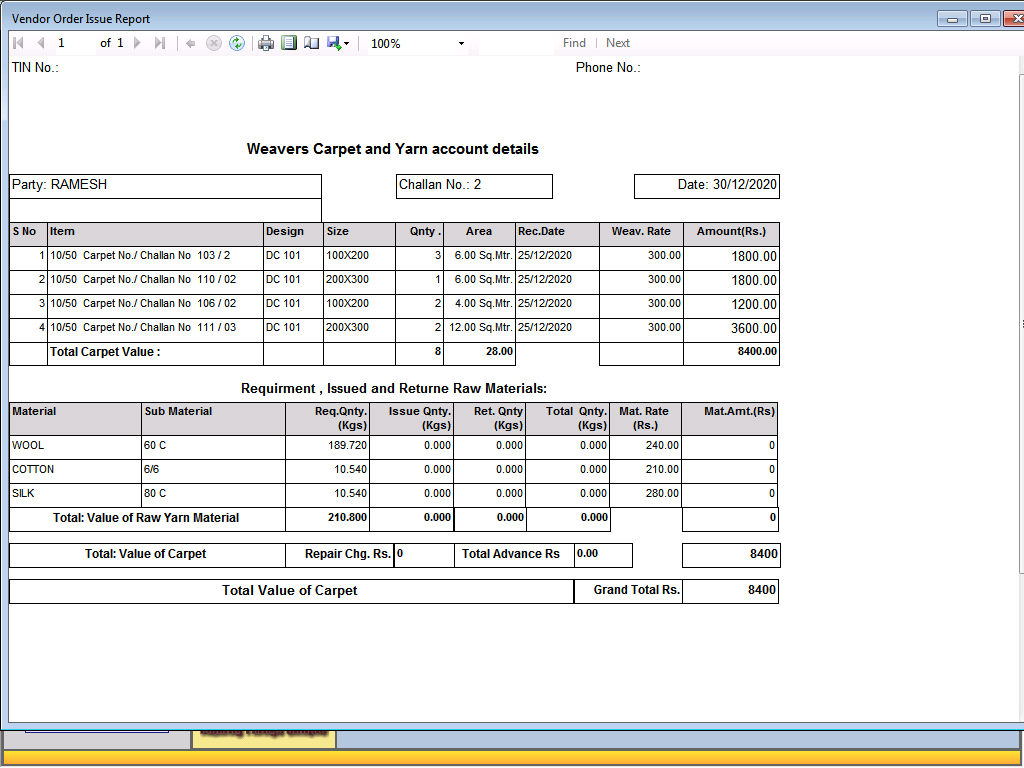Click the Previous Page arrow
Viewport: 1024px width, 768px height.
coord(40,43)
